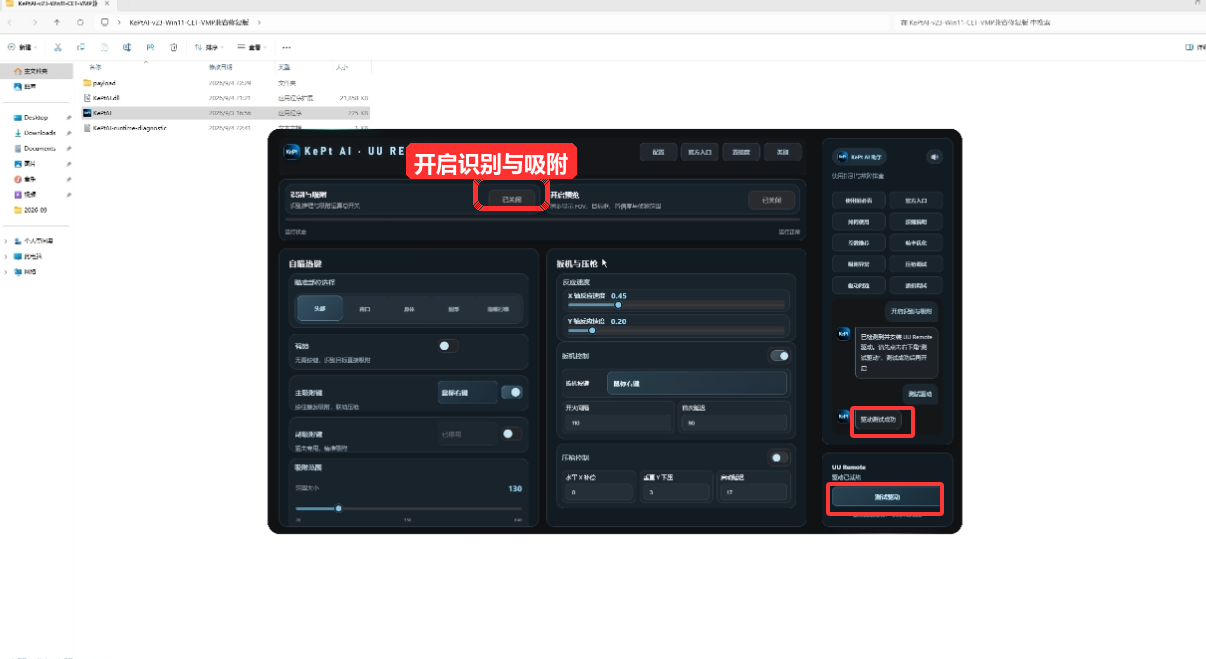The height and width of the screenshot is (659, 1206).
Task: Select the KePtAI.dll file row
Action: (x=226, y=98)
